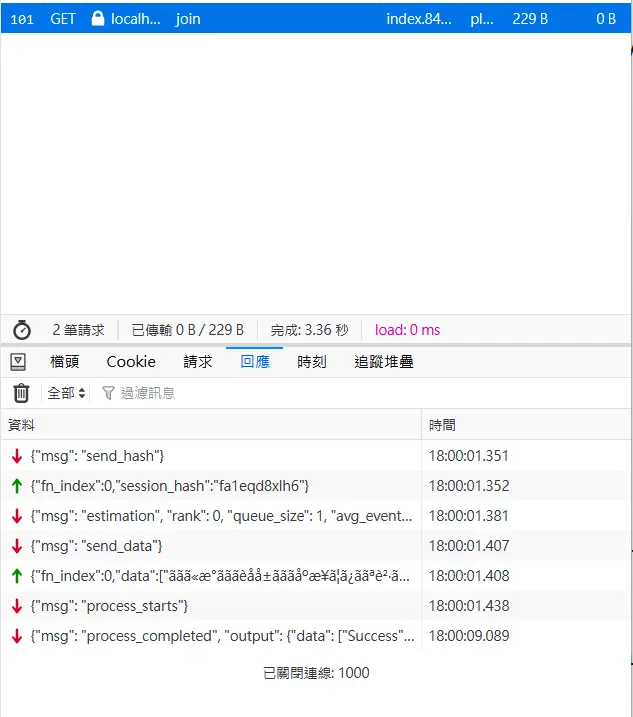Select the 回應 tab
Image resolution: width=633 pixels, height=717 pixels.
coord(255,361)
